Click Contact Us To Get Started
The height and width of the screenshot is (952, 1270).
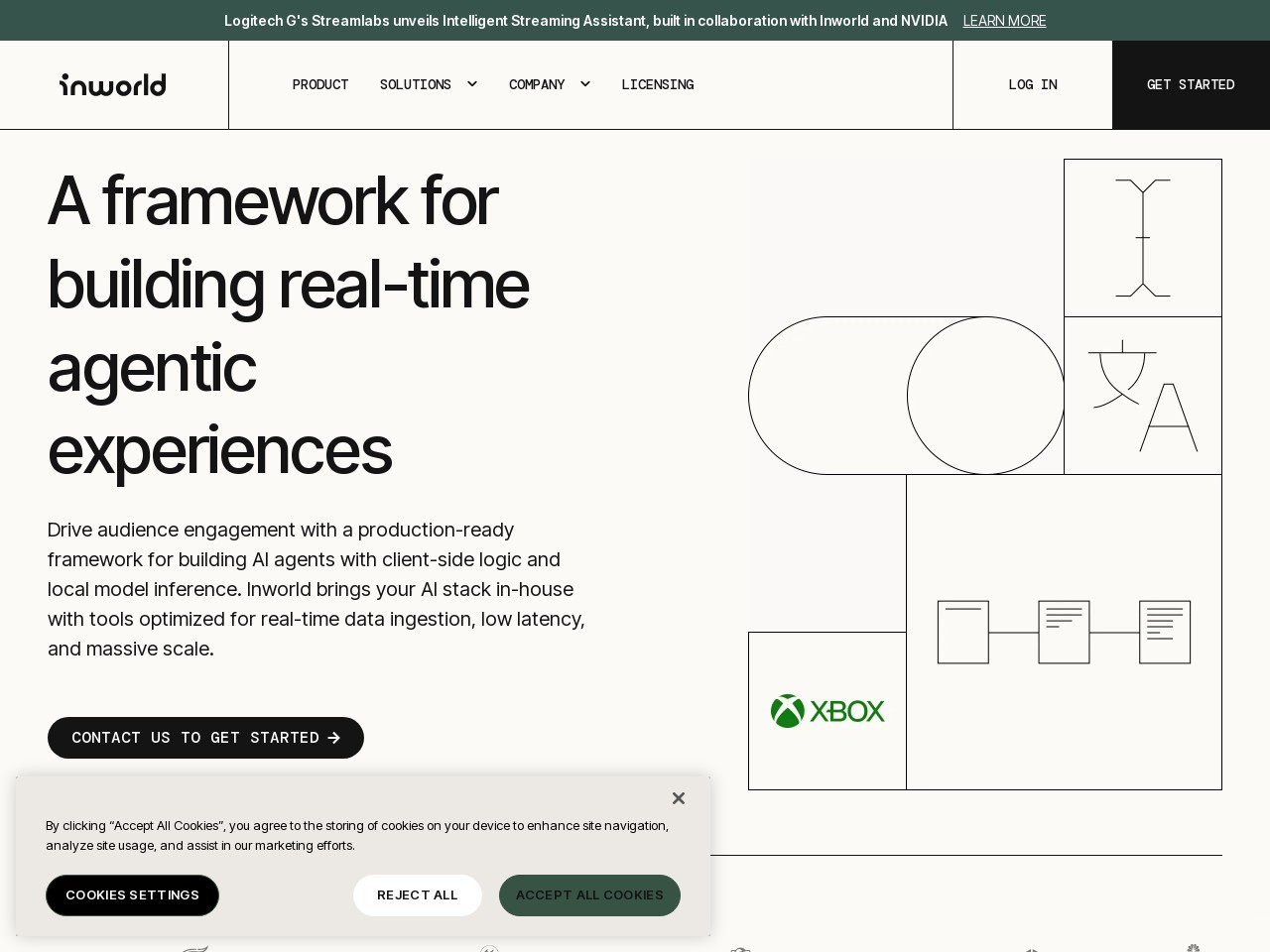[x=205, y=738]
